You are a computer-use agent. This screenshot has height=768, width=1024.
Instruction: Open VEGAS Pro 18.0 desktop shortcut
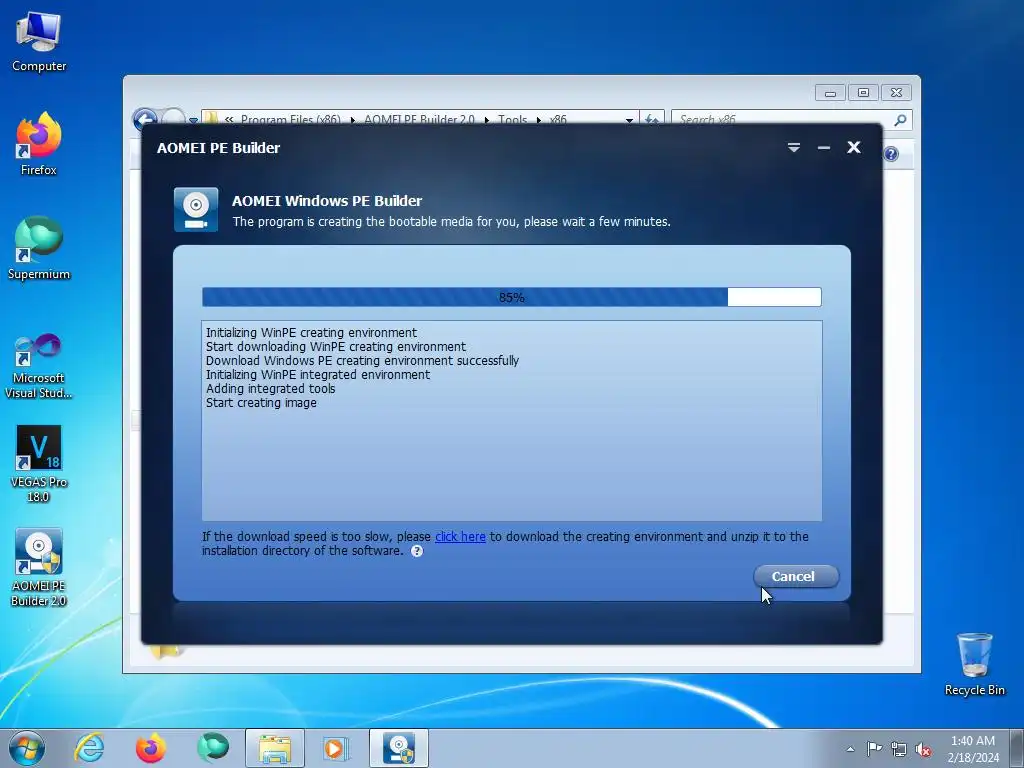(39, 464)
